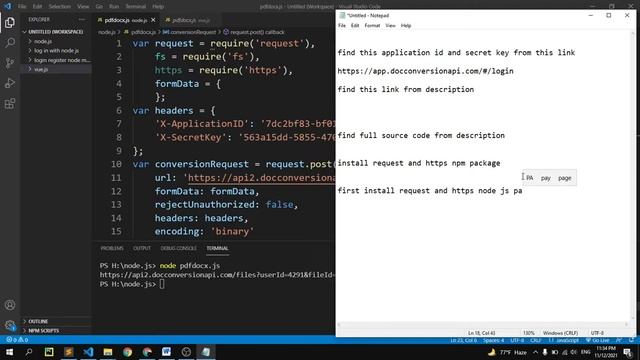Open Windows taskbar search

tap(29, 352)
